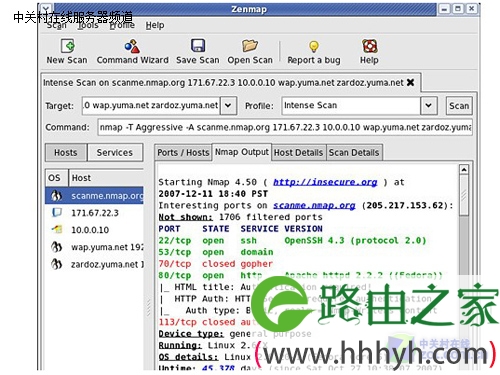This screenshot has height=375, width=500.
Task: Open the window menu icon in title bar
Action: click(46, 8)
